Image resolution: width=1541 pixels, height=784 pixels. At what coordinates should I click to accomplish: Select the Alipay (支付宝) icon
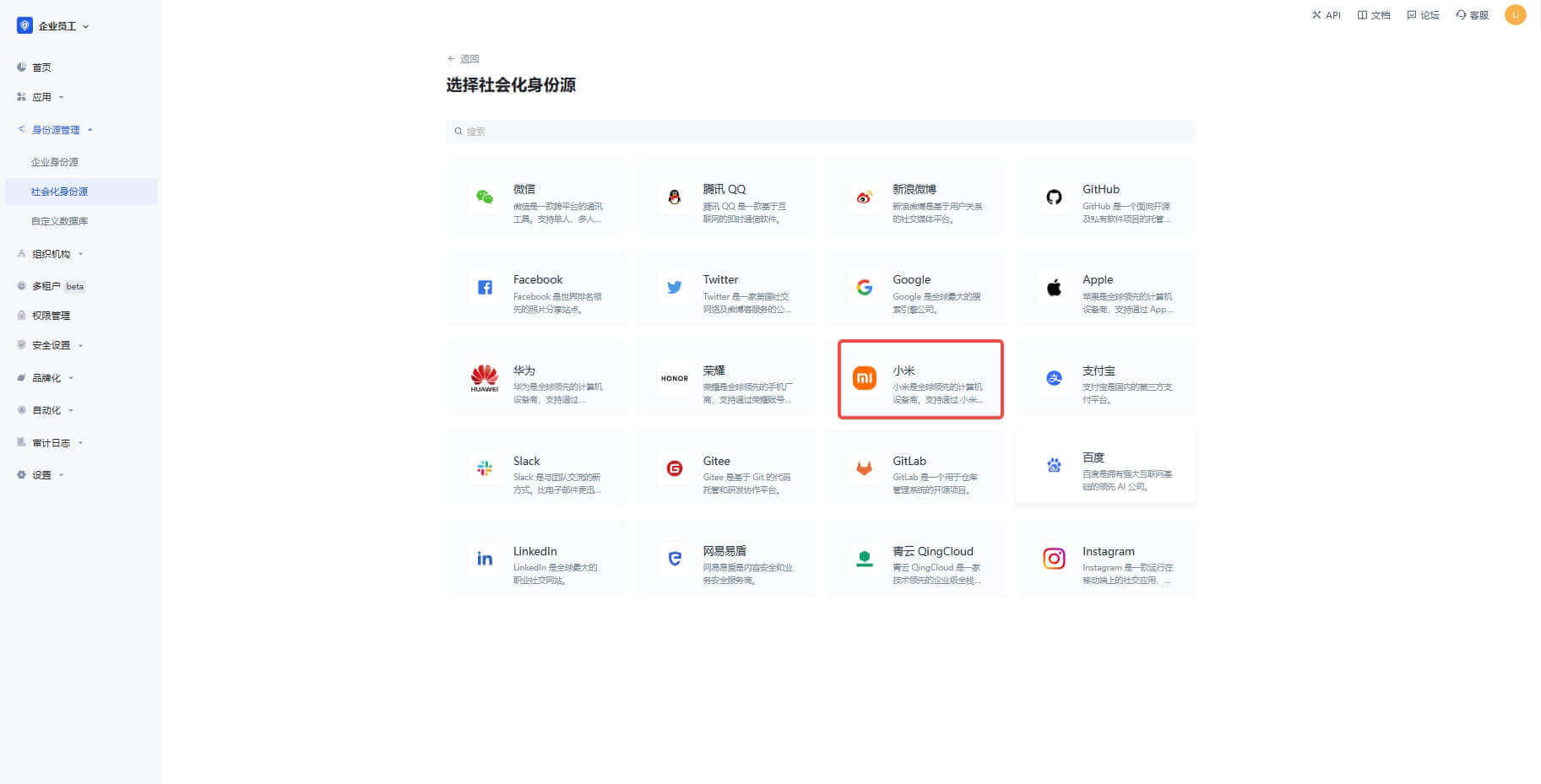pyautogui.click(x=1054, y=378)
